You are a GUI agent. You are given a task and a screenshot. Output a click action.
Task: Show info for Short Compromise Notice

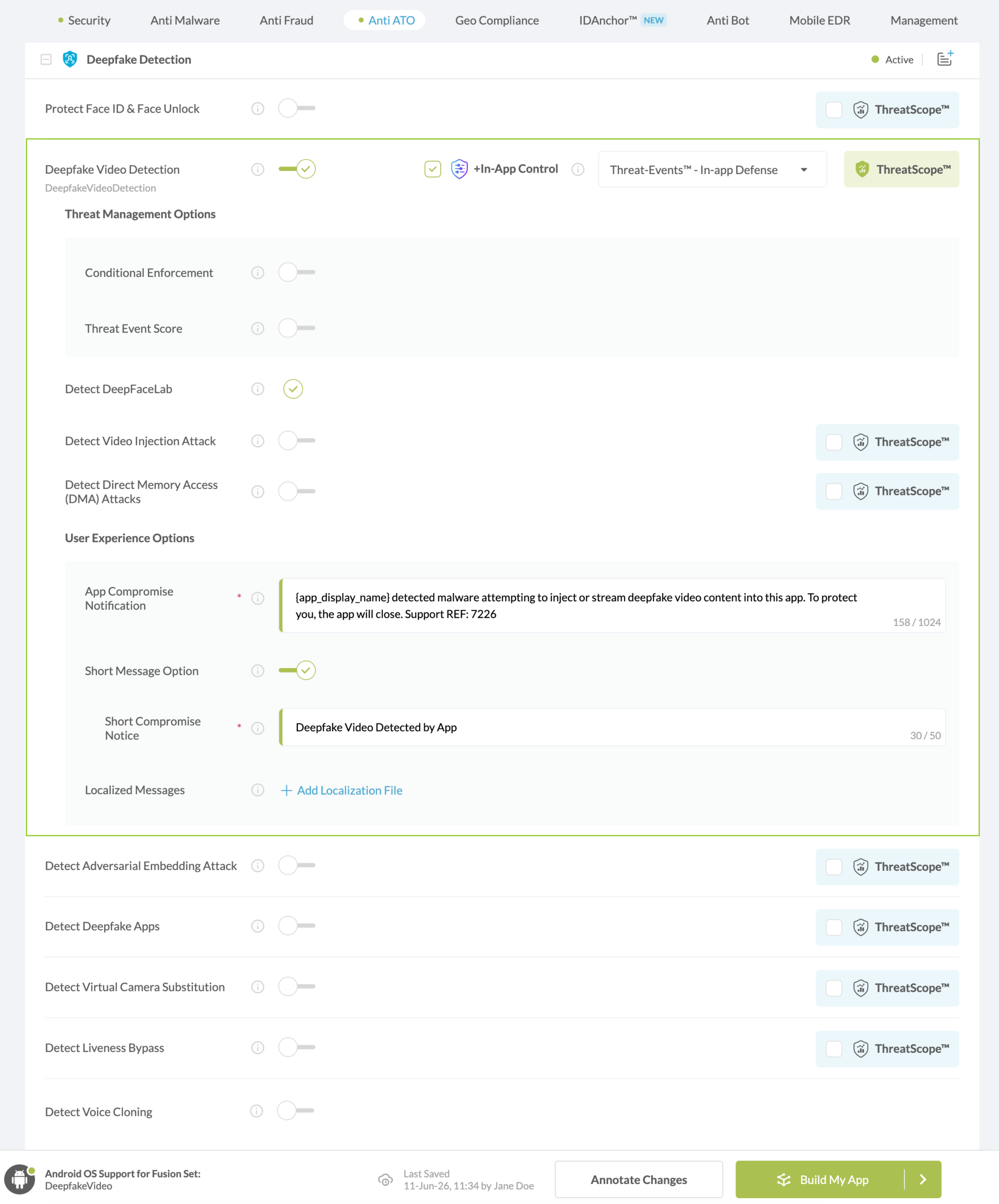(x=258, y=728)
